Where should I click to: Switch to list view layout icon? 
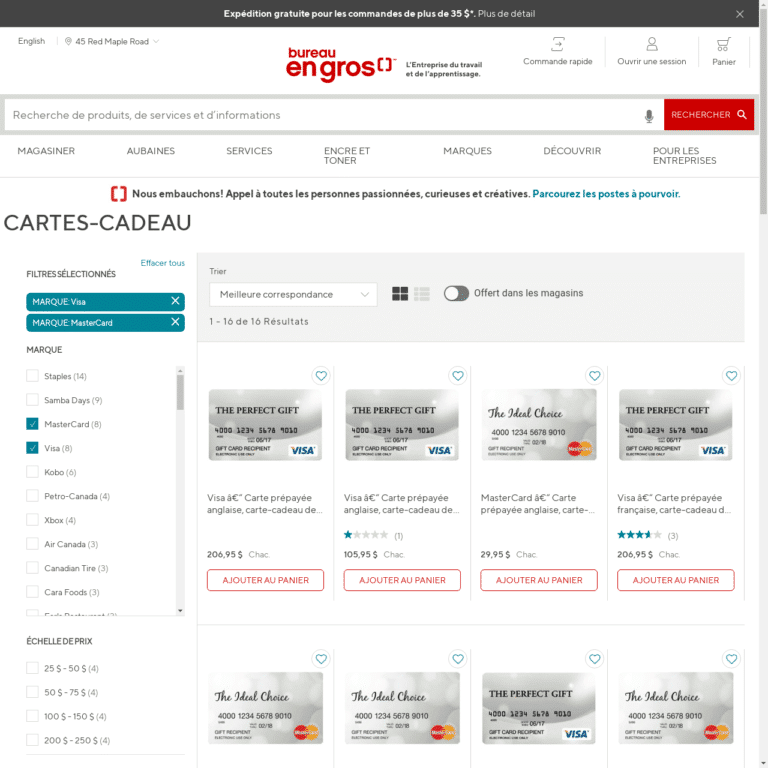point(422,294)
